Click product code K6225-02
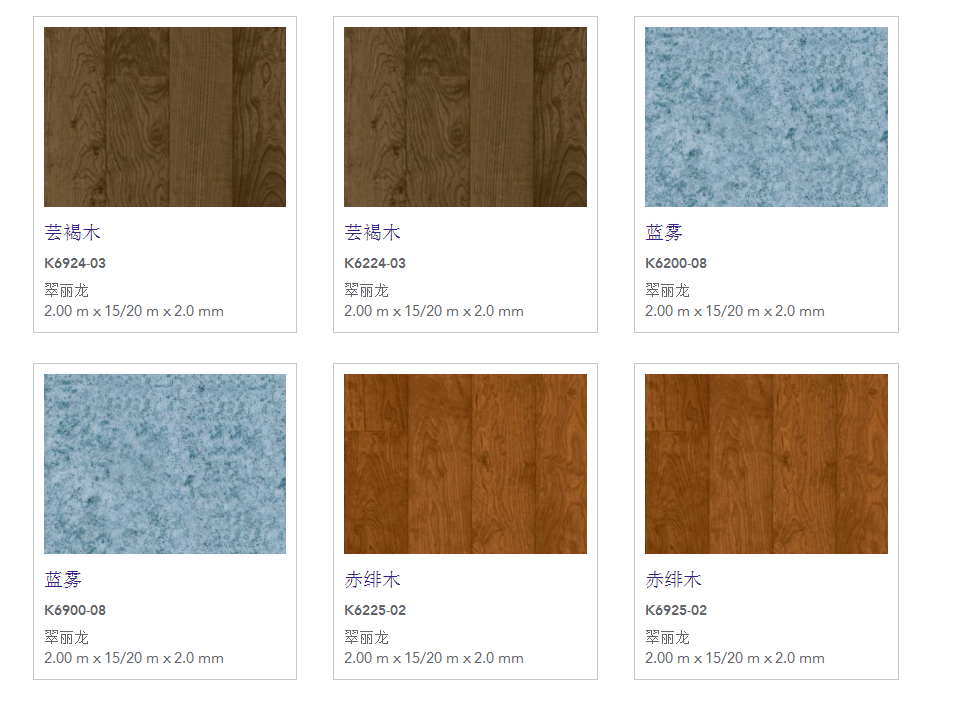This screenshot has width=974, height=706. click(x=375, y=611)
